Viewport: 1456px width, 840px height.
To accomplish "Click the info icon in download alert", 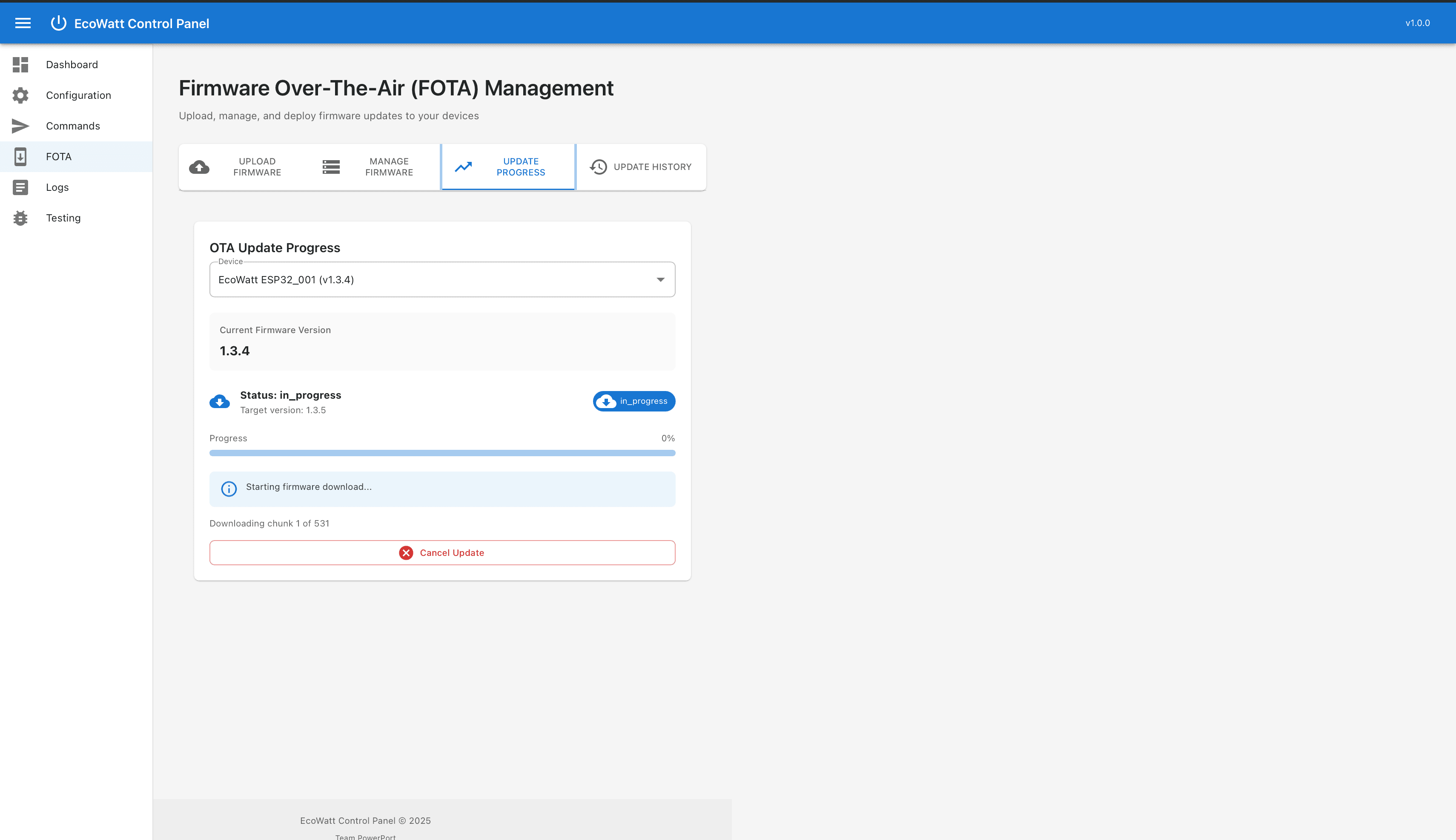I will (229, 489).
